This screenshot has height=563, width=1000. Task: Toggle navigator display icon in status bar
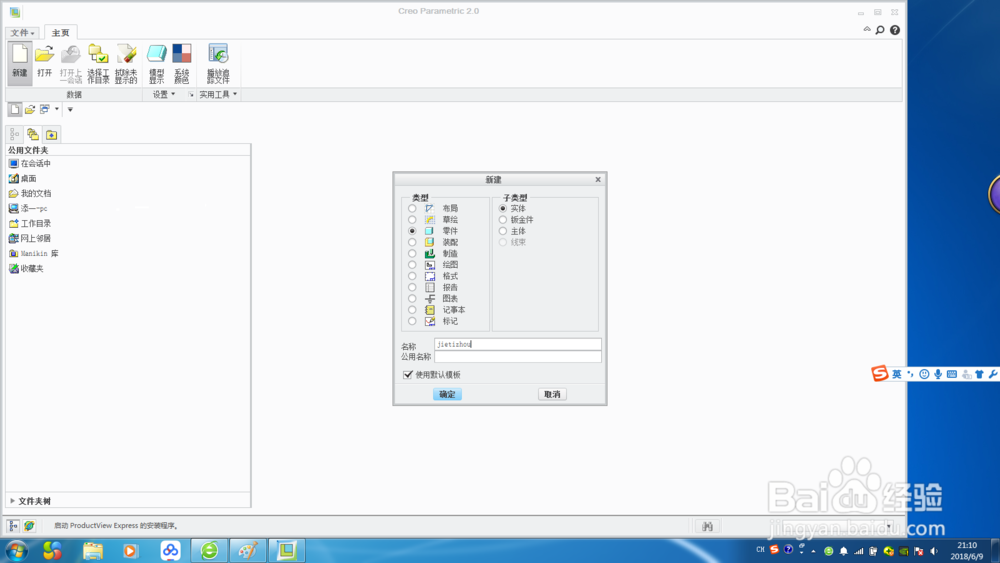click(13, 525)
